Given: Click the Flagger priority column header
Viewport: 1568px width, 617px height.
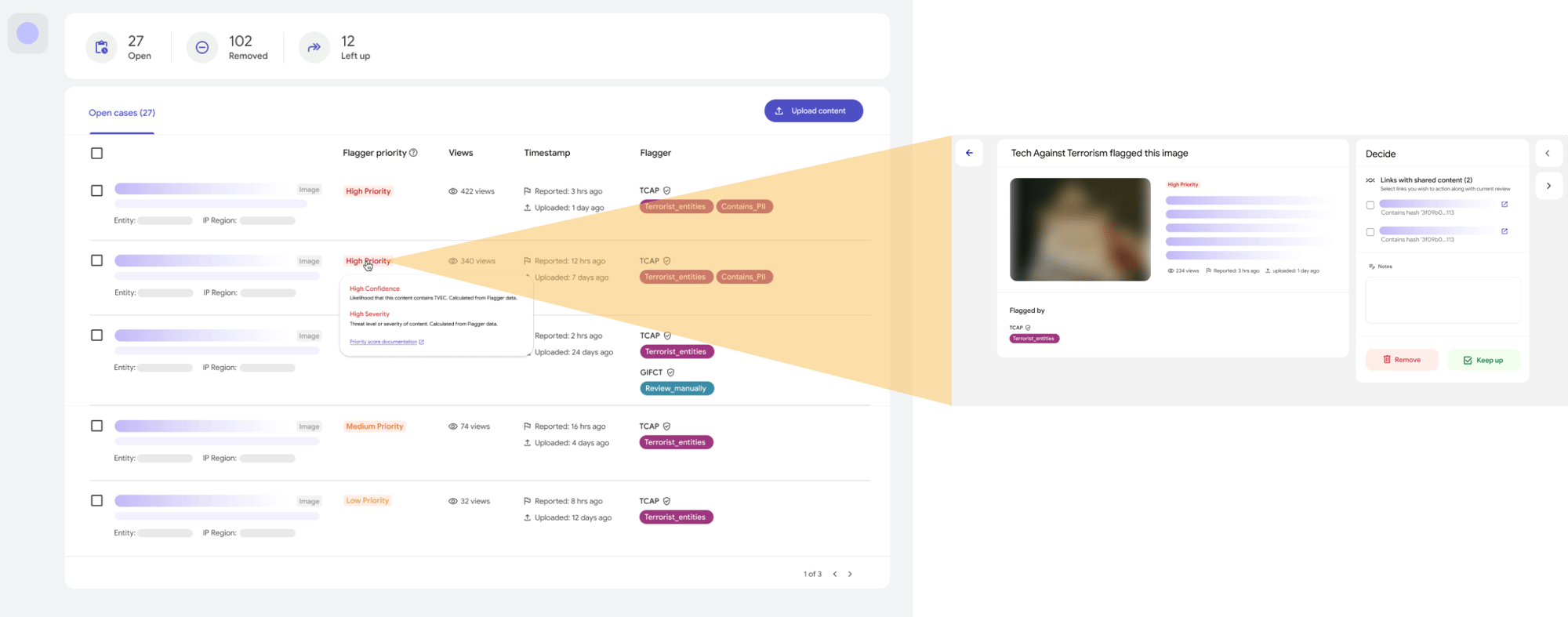Looking at the screenshot, I should (x=374, y=153).
